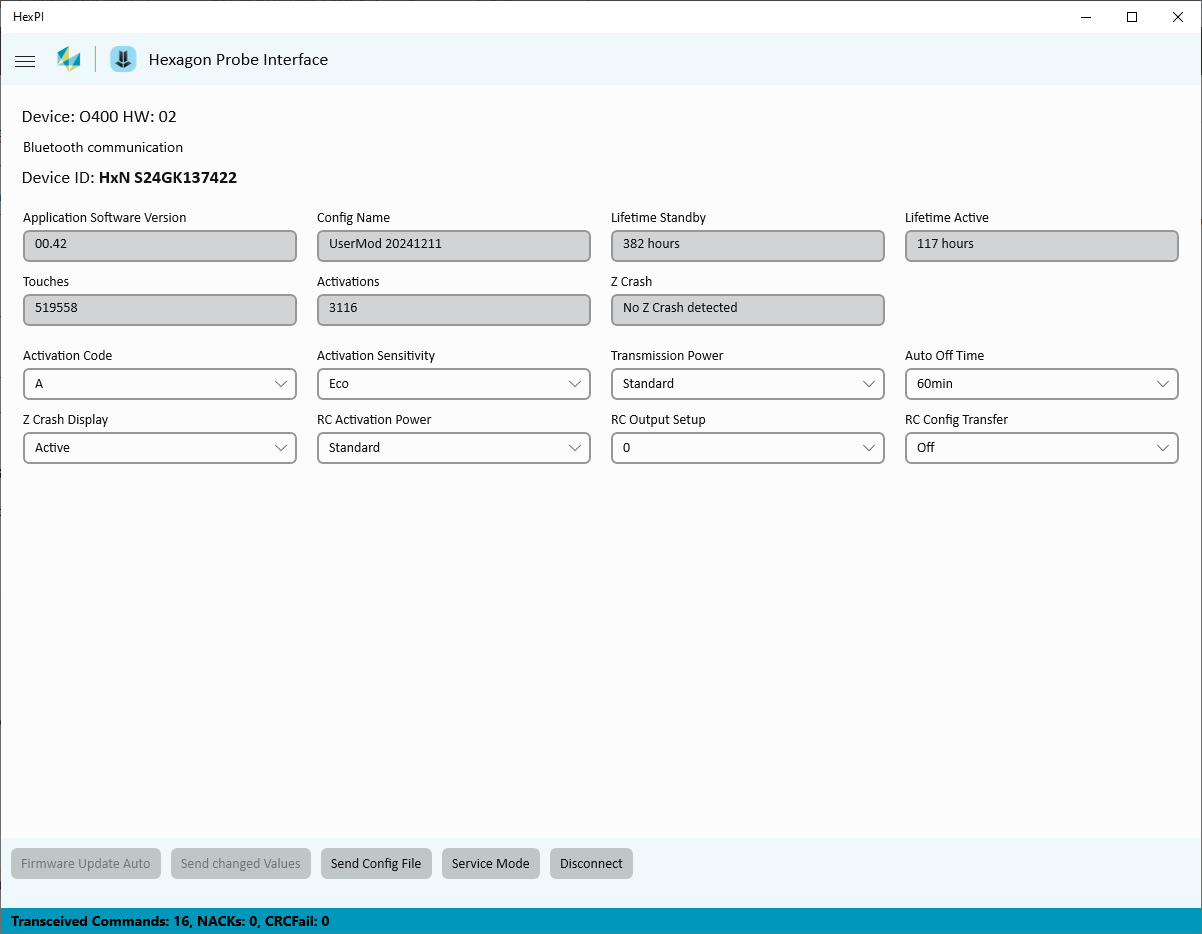Click the Firmware Update Auto button
Image resolution: width=1202 pixels, height=934 pixels.
(x=86, y=864)
